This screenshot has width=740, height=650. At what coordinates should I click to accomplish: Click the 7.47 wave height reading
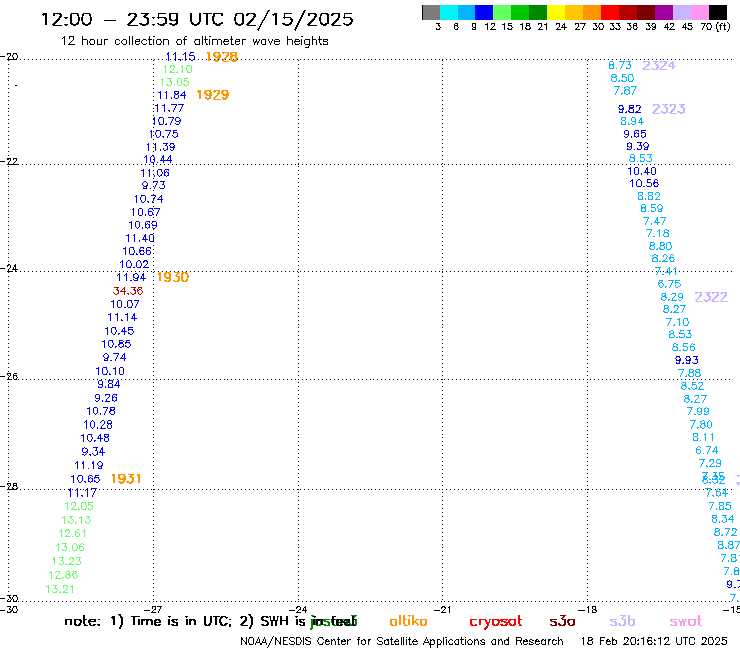click(655, 221)
